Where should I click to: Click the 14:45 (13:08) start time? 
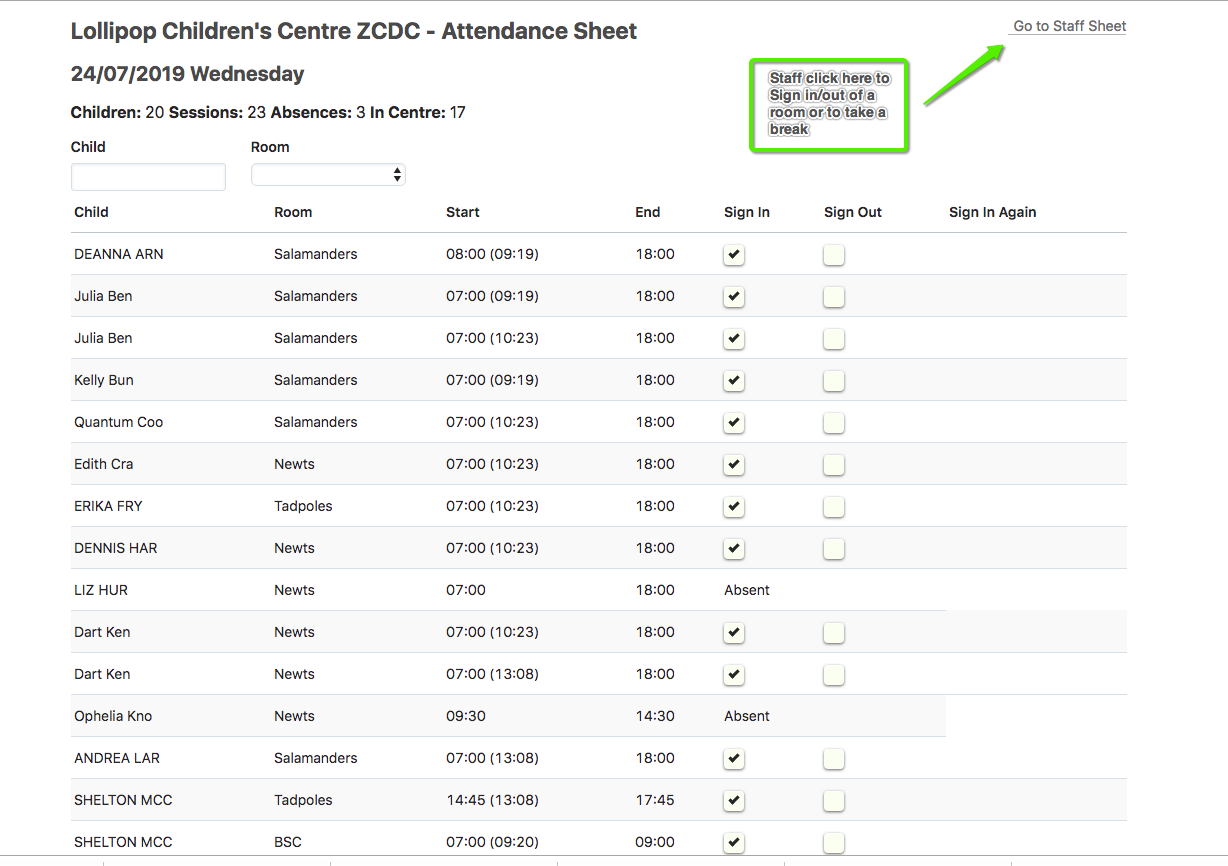[x=492, y=800]
